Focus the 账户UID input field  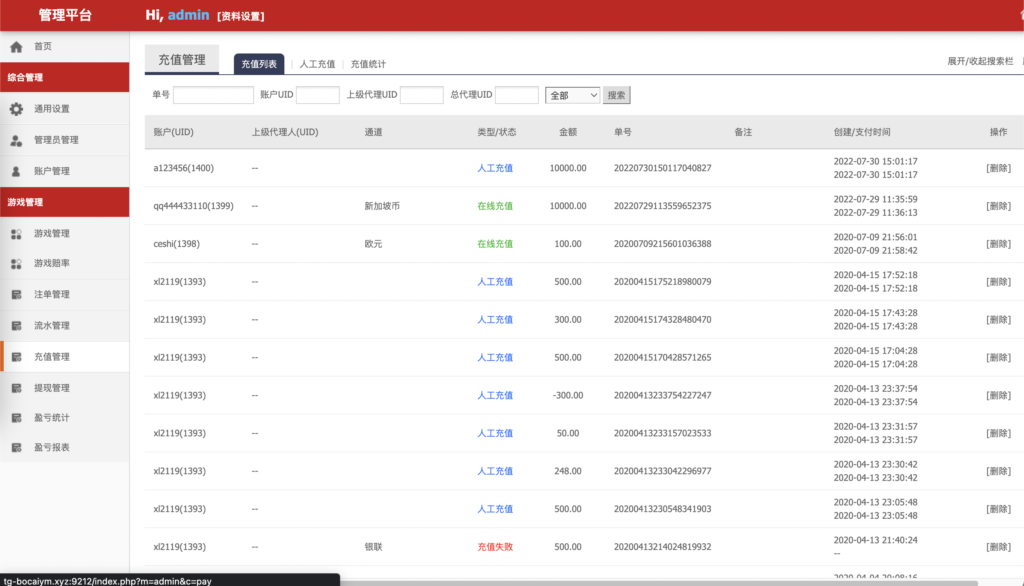click(317, 95)
